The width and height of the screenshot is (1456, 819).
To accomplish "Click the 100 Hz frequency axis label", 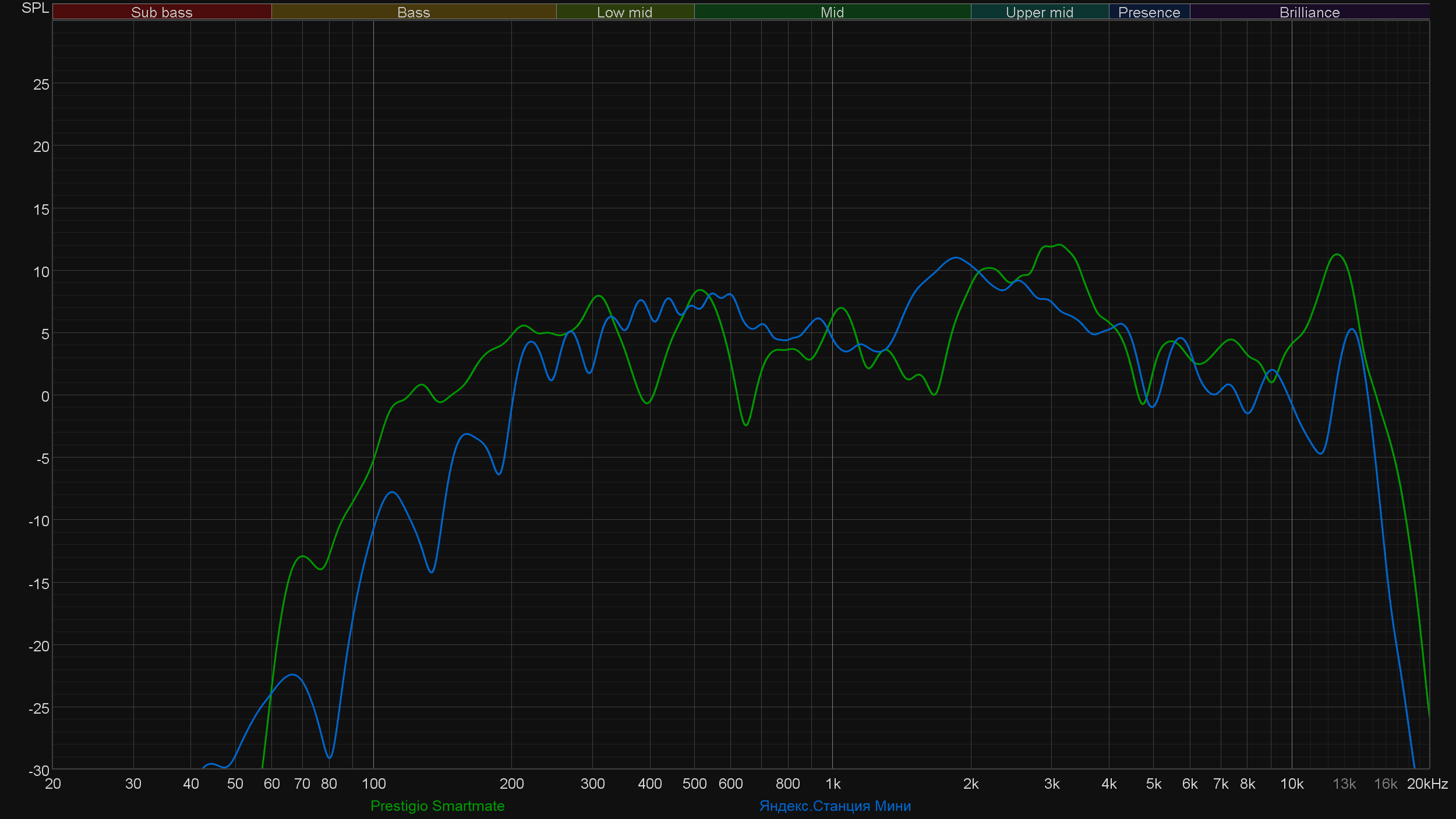I will 373,783.
